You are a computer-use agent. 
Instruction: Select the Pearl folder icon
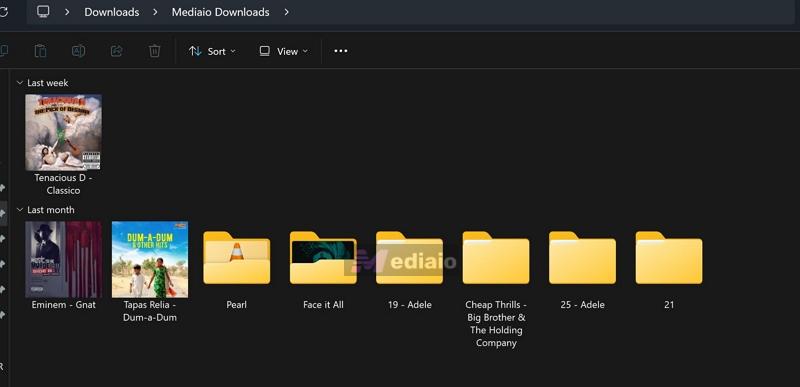(236, 257)
